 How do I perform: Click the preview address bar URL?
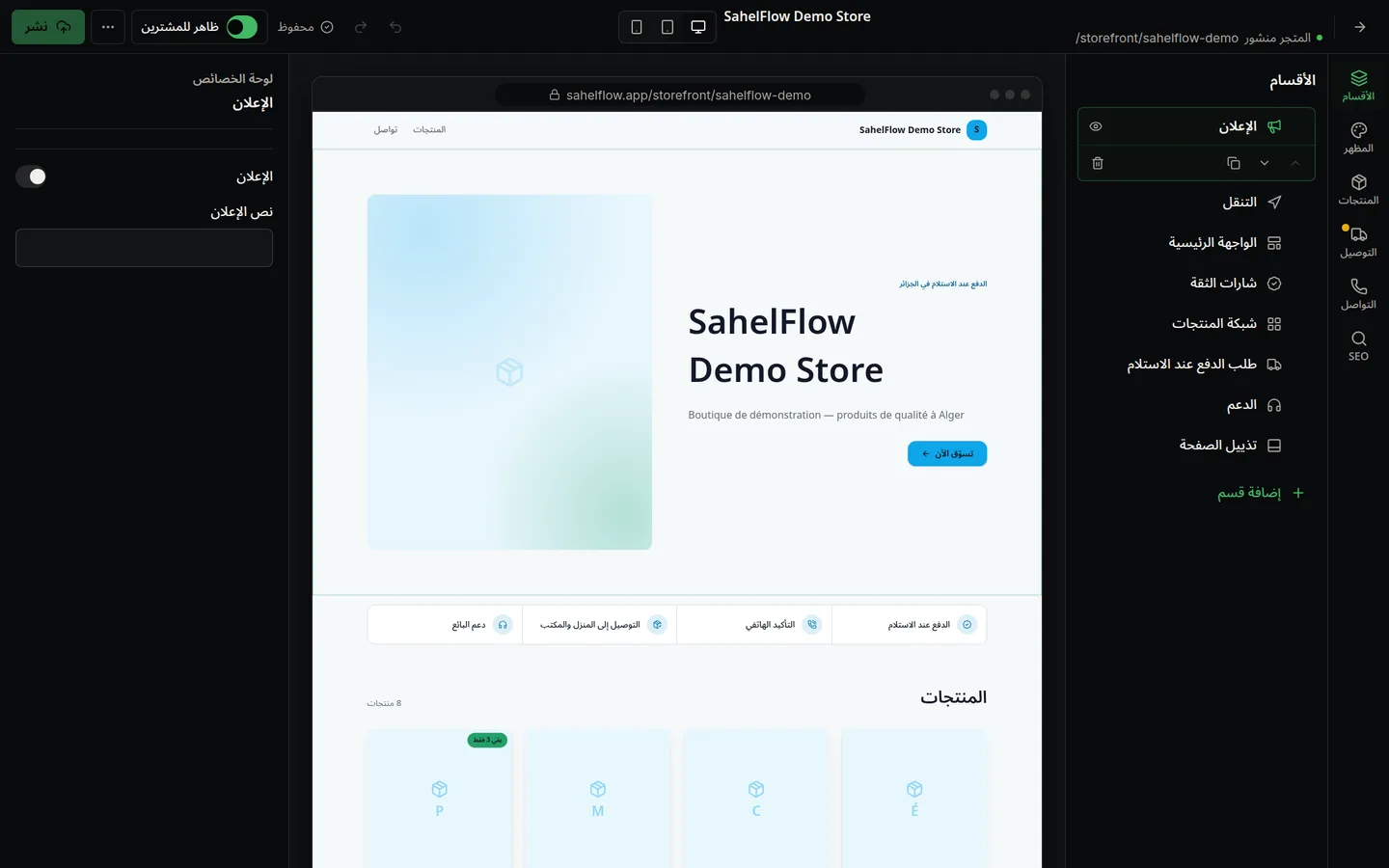680,95
